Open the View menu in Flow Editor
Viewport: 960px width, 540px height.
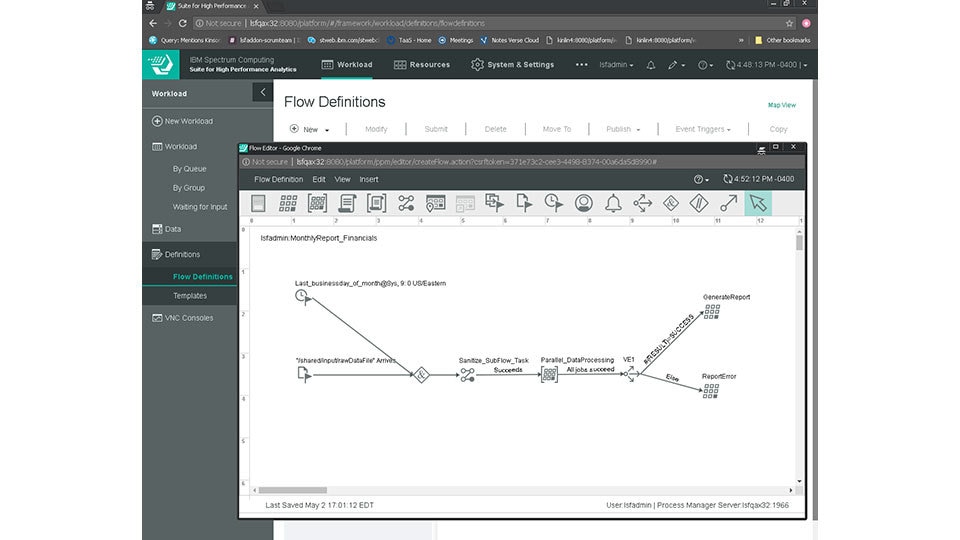click(342, 179)
